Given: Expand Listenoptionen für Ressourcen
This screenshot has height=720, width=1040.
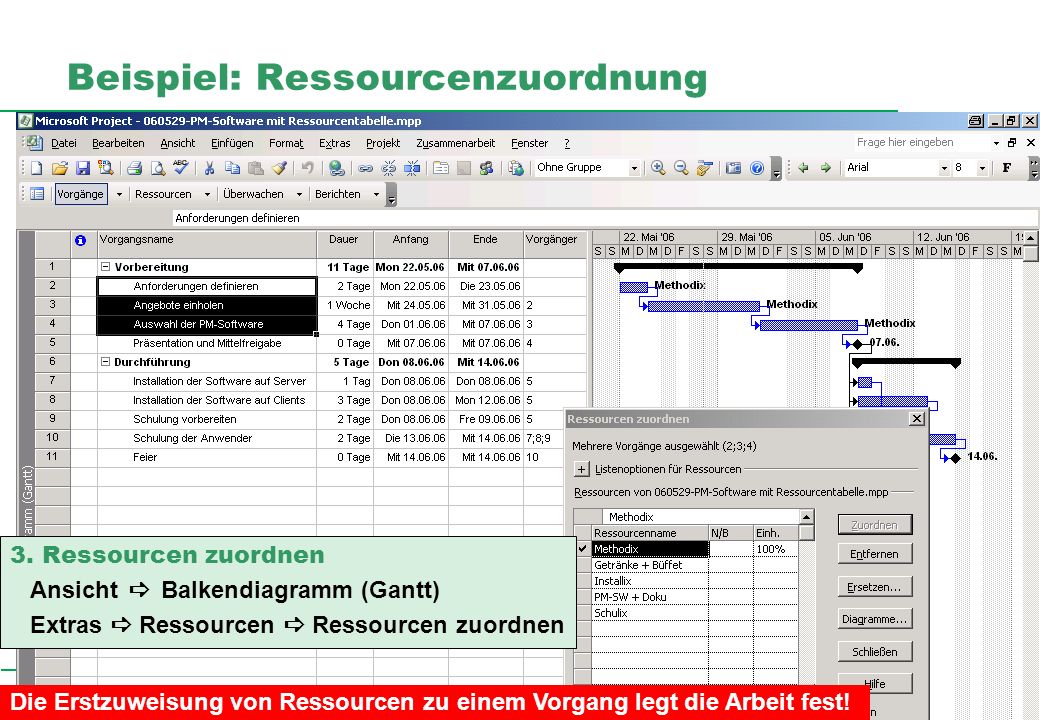Looking at the screenshot, I should click(581, 469).
